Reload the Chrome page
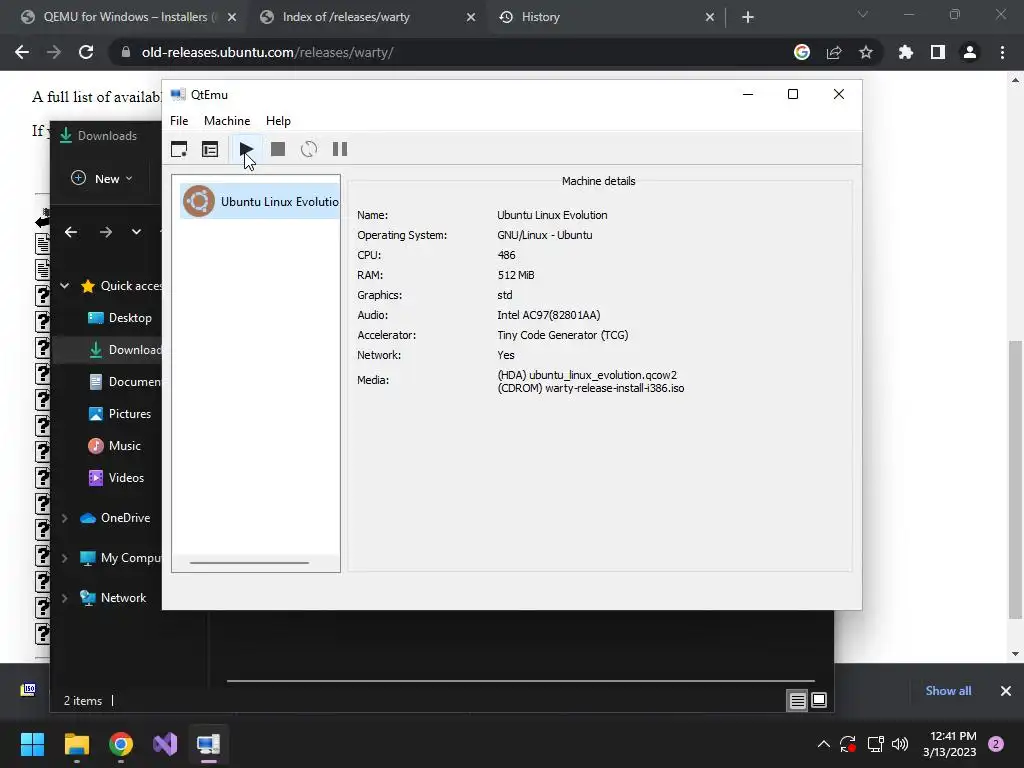The width and height of the screenshot is (1024, 768). coord(86,52)
